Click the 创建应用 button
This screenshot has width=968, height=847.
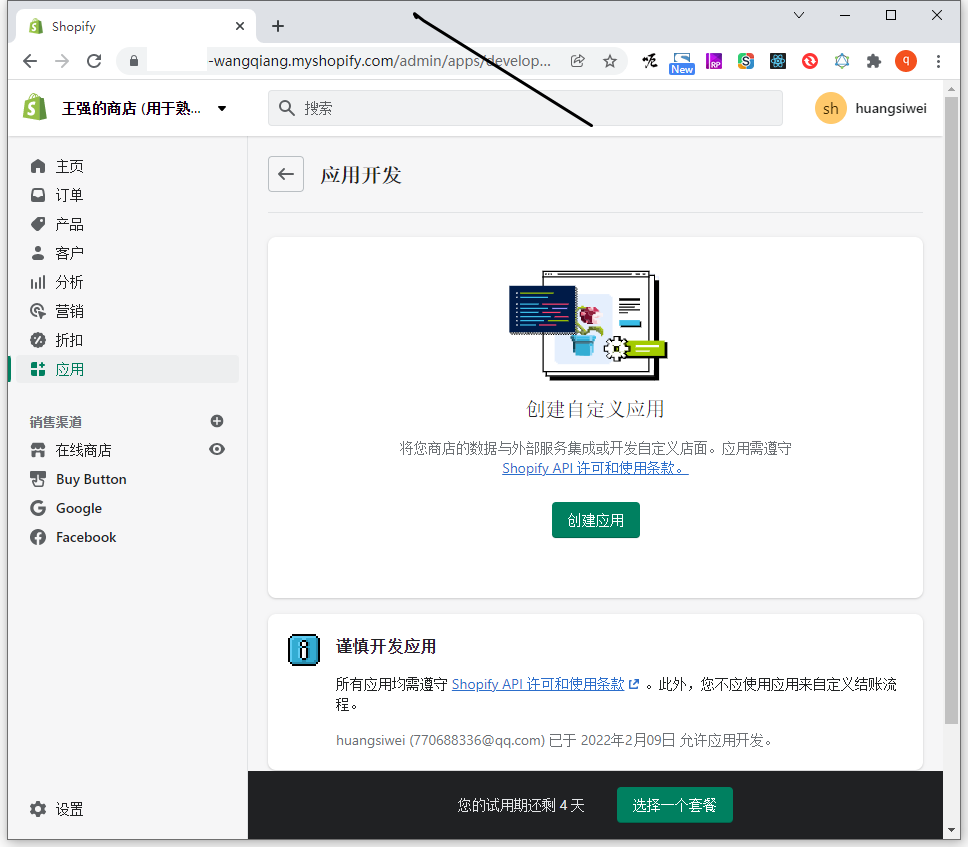596,520
